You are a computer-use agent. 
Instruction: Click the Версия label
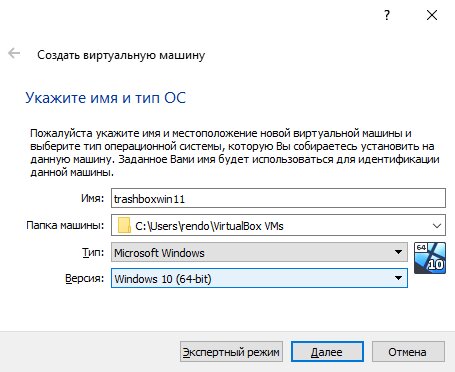coord(85,278)
